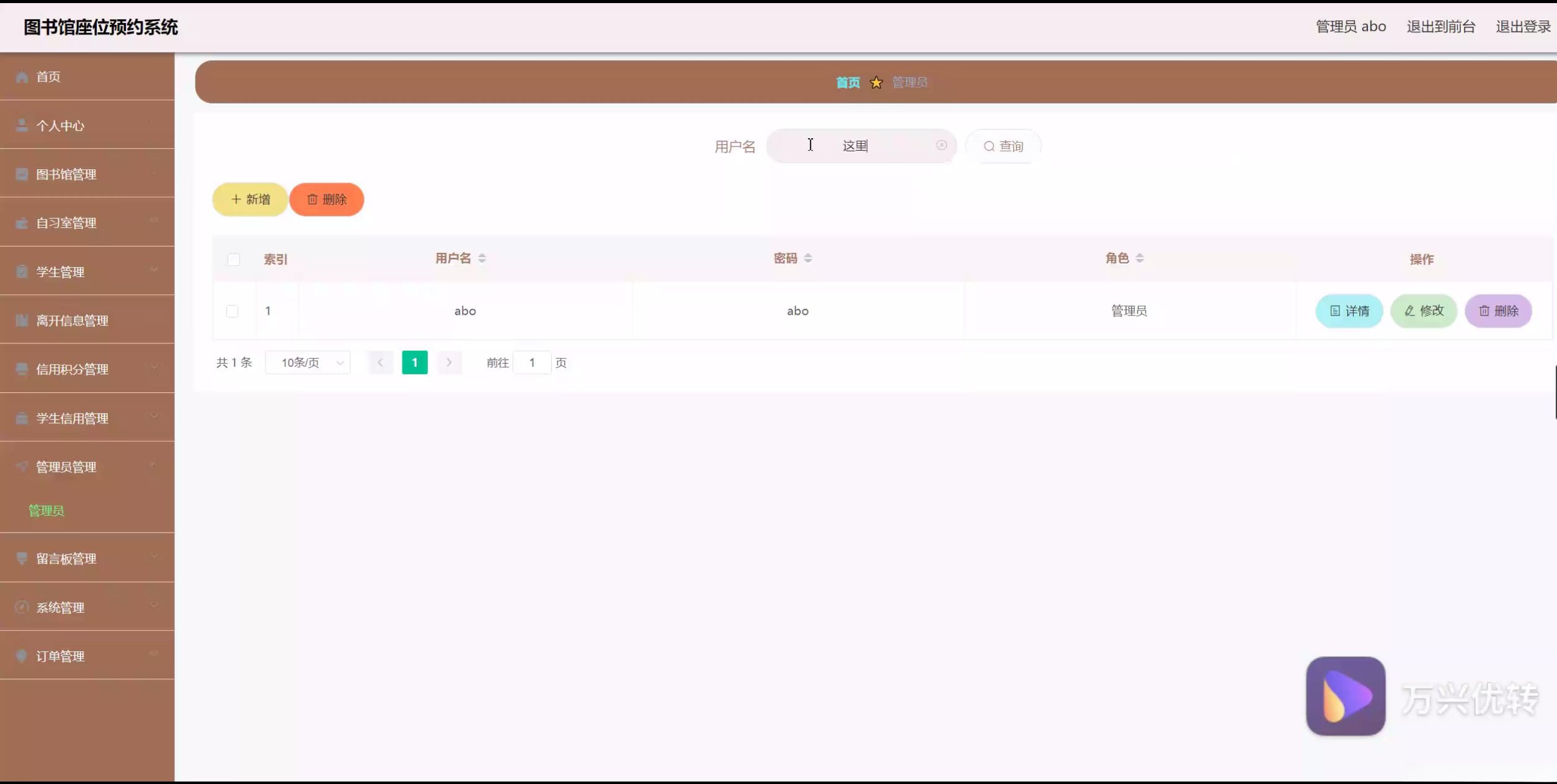Click the 前往 page number input
1557x784 pixels.
tap(532, 363)
